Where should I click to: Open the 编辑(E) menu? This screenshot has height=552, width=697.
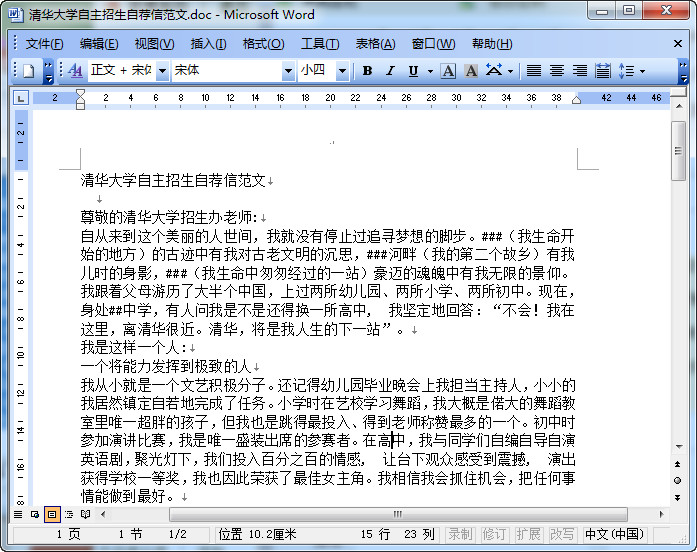[99, 44]
